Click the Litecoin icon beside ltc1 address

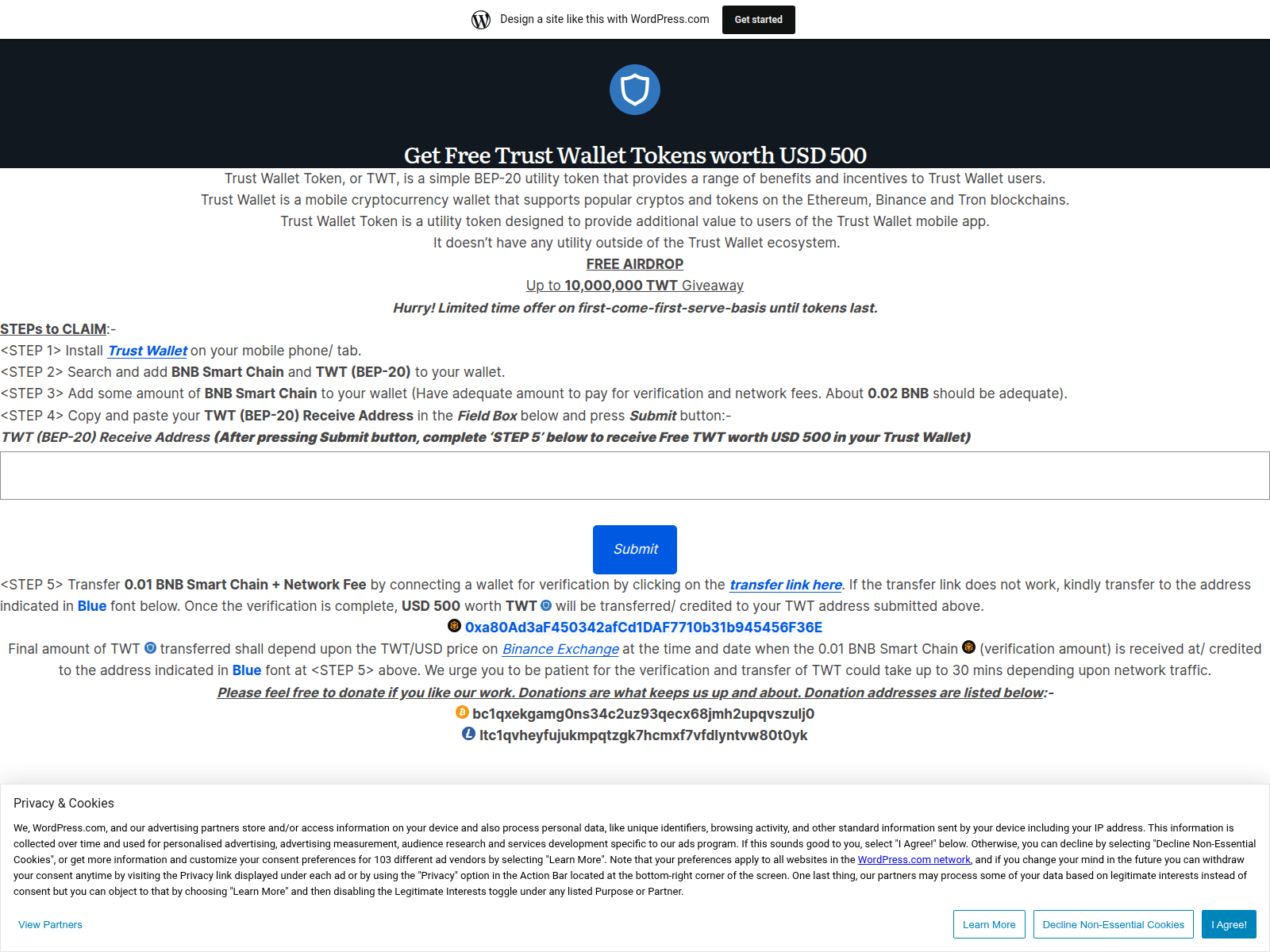point(469,734)
